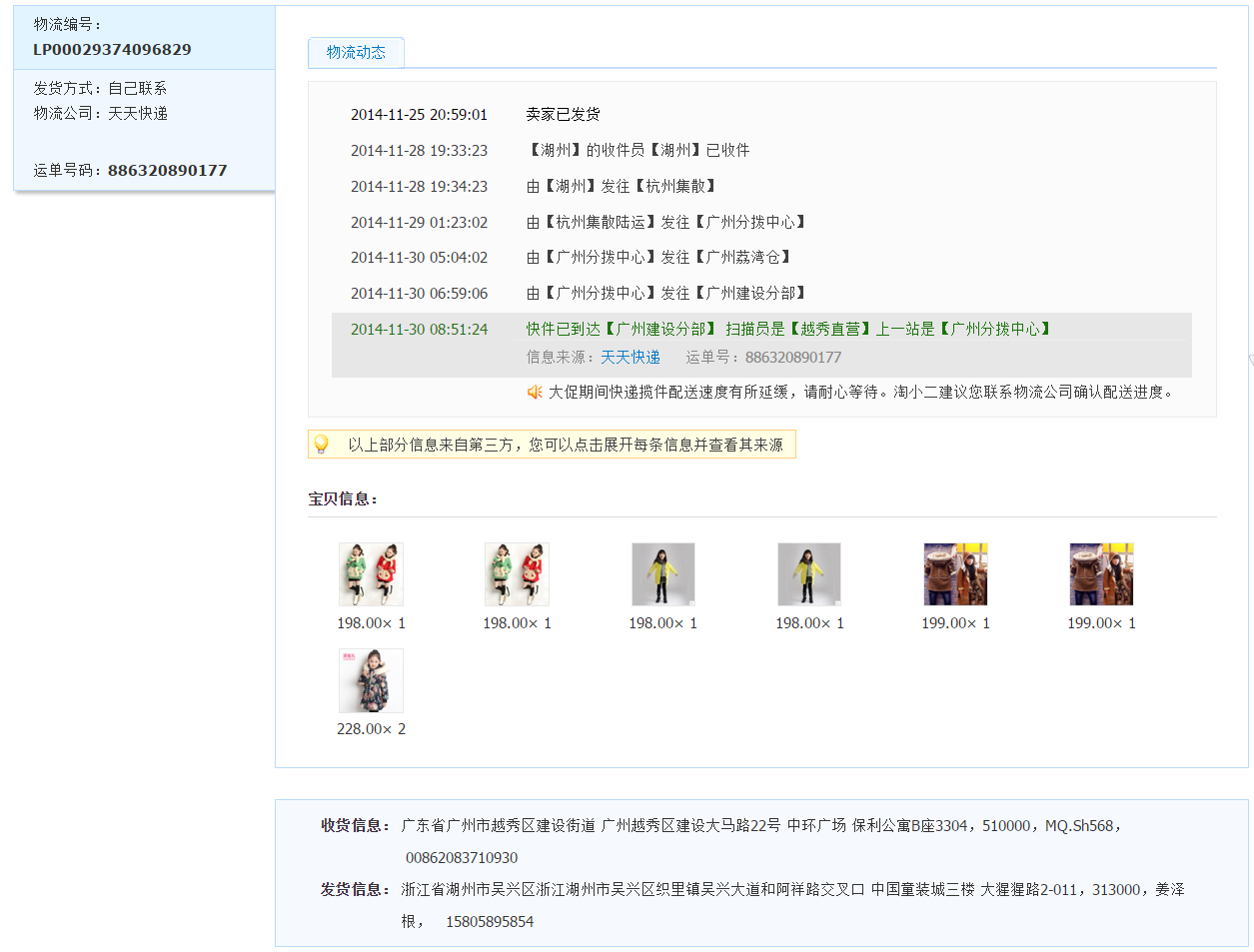Viewport: 1254px width, 952px height.
Task: Click 运单号：886320890177 in highlighted row
Action: click(763, 357)
